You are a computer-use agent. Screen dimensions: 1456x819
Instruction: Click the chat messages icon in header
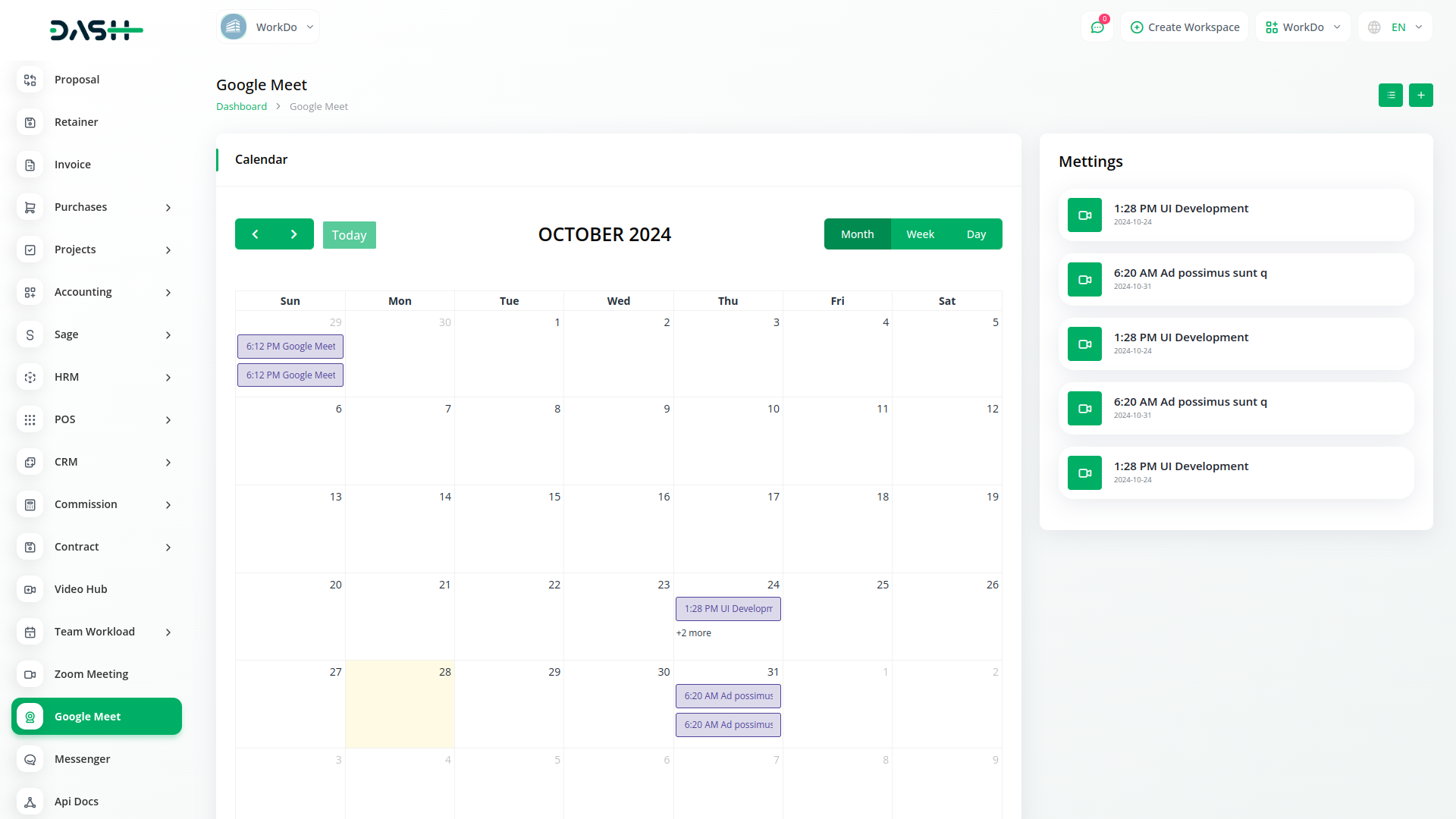[x=1097, y=27]
